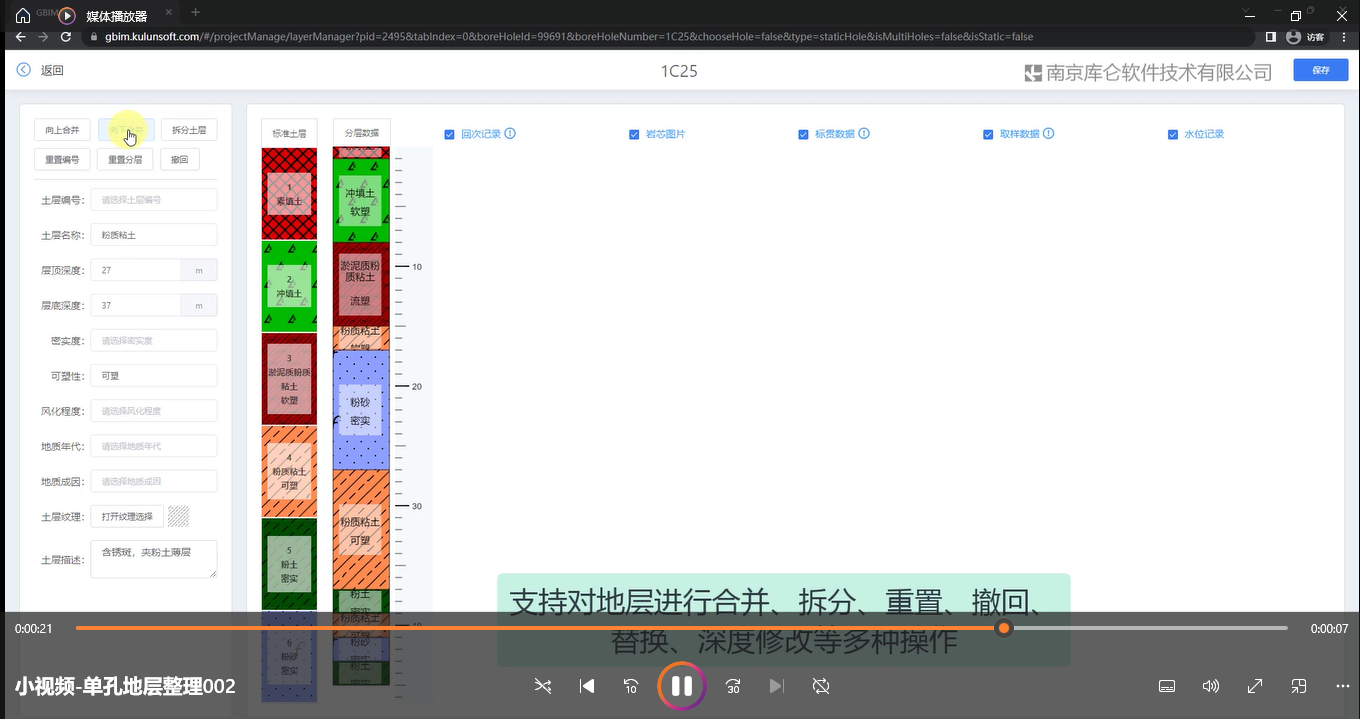
Task: Click the 标准土层 column header
Action: (289, 133)
